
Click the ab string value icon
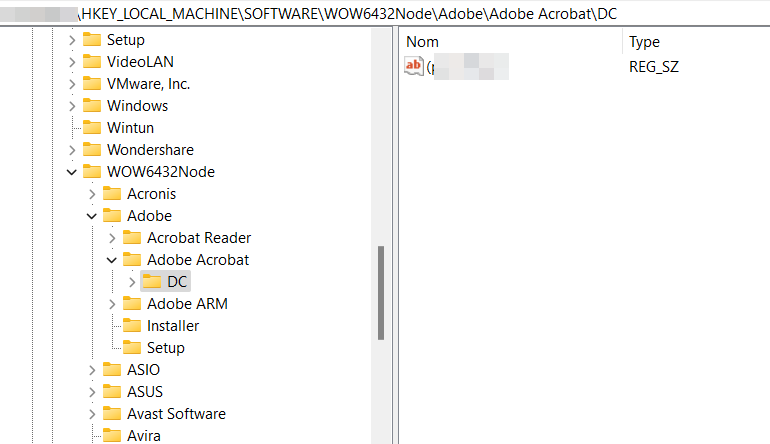(x=413, y=66)
